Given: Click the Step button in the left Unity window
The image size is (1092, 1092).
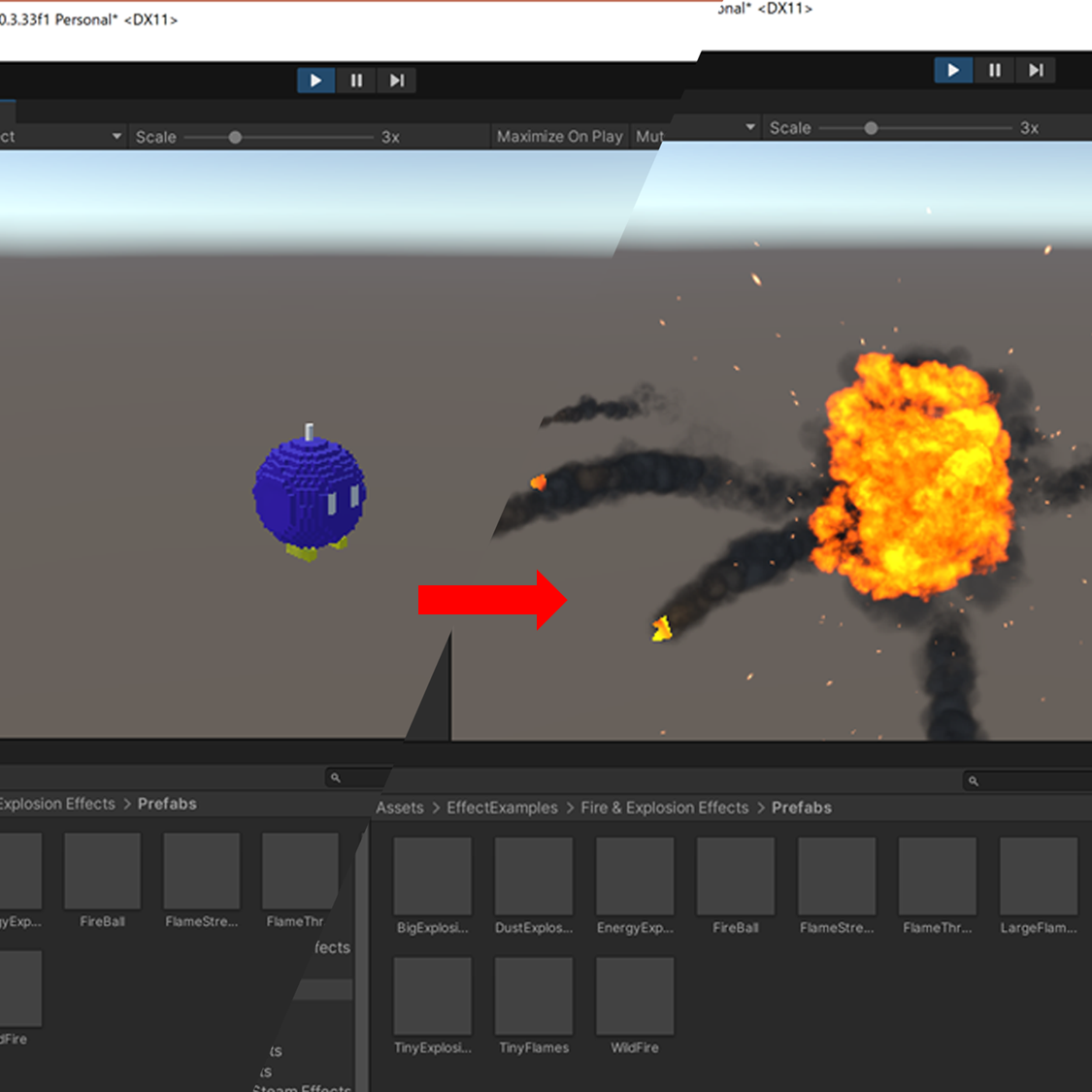Looking at the screenshot, I should 396,81.
